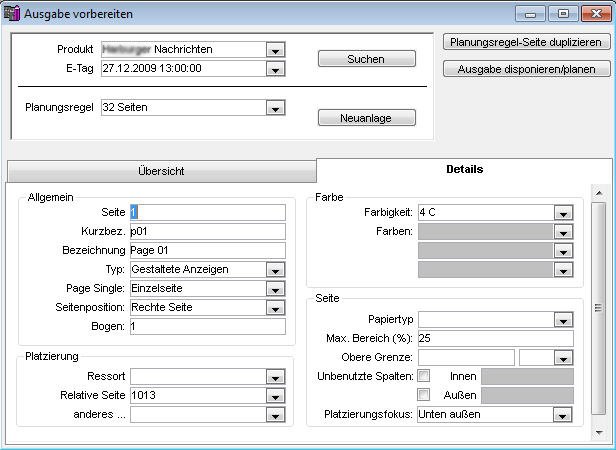Viewport: 616px width, 450px height.
Task: Click into the Seite input field
Action: click(208, 213)
